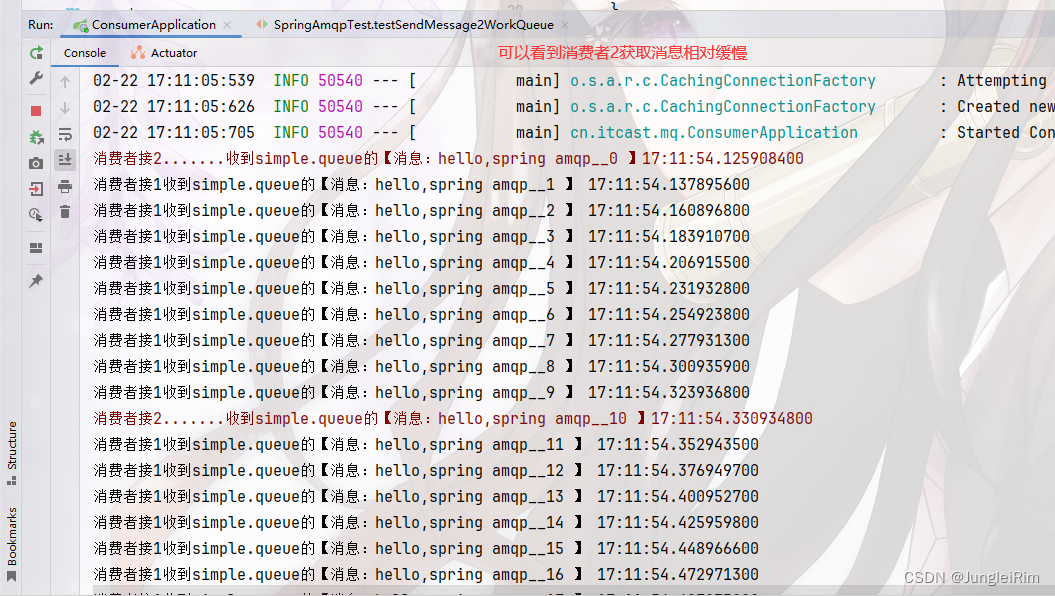Screen dimensions: 1055x596
Task: Print the console contents
Action: pyautogui.click(x=63, y=186)
